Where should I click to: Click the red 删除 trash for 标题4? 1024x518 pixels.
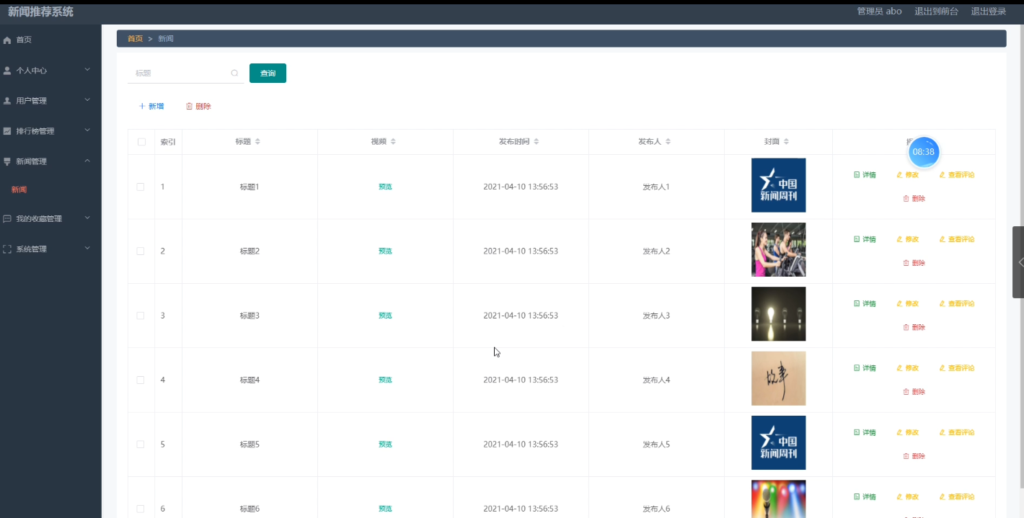(914, 391)
